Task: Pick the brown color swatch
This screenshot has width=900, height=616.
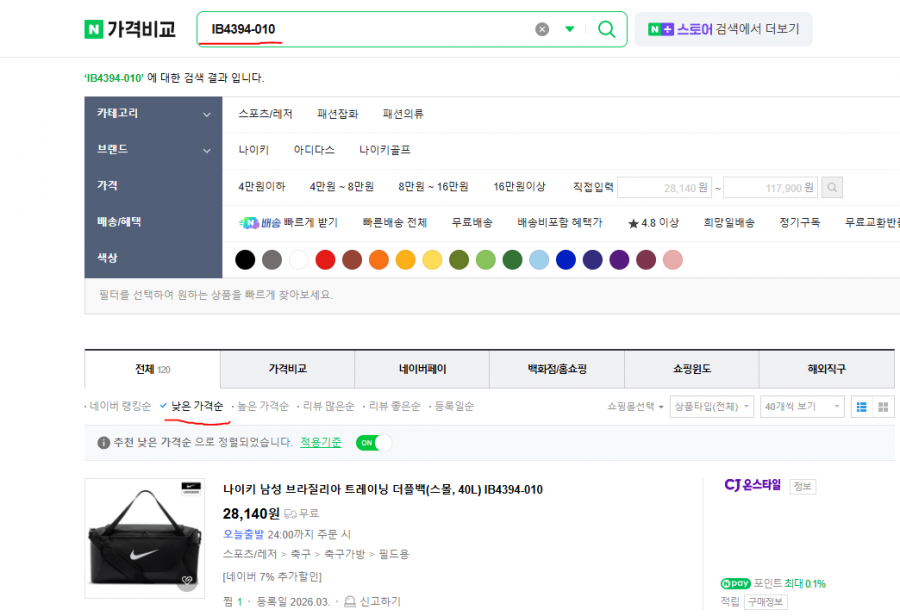Action: [352, 260]
